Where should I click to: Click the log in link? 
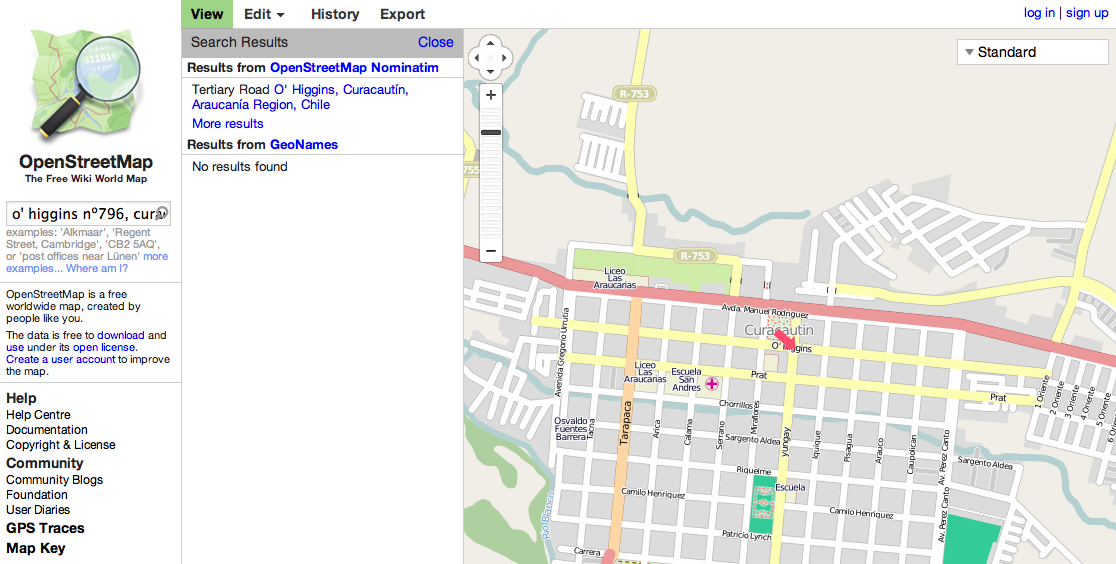1039,13
